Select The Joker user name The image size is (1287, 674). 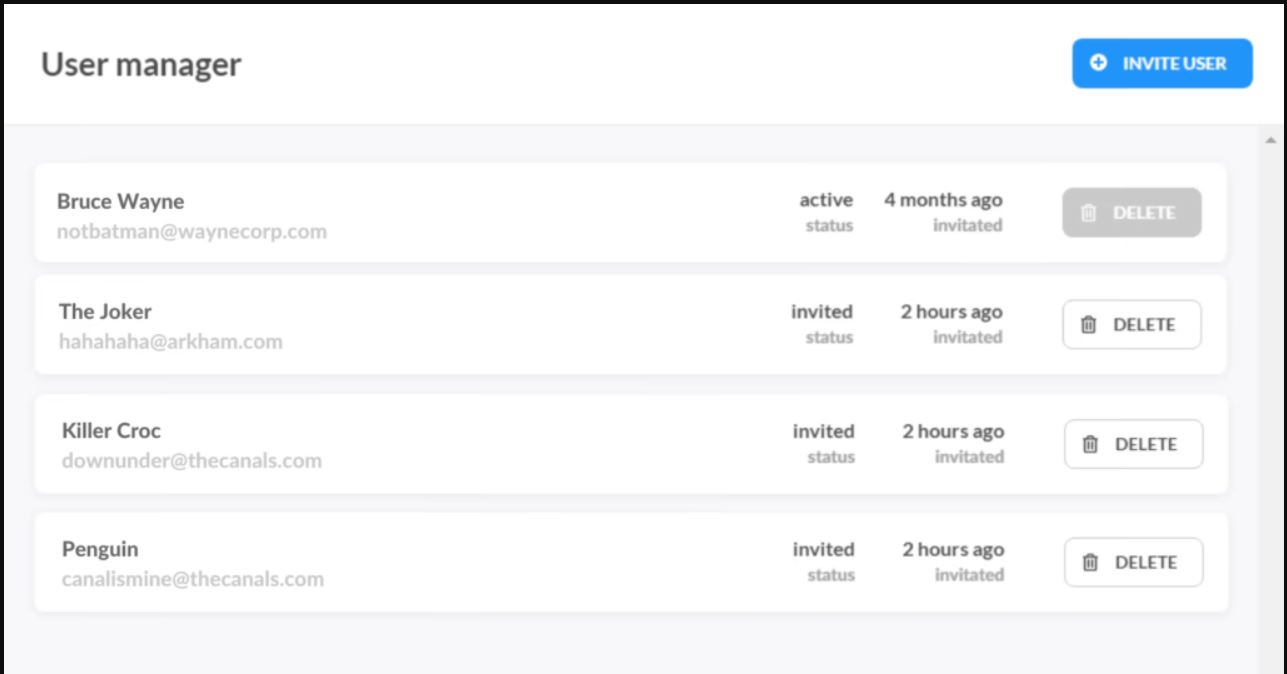point(105,311)
